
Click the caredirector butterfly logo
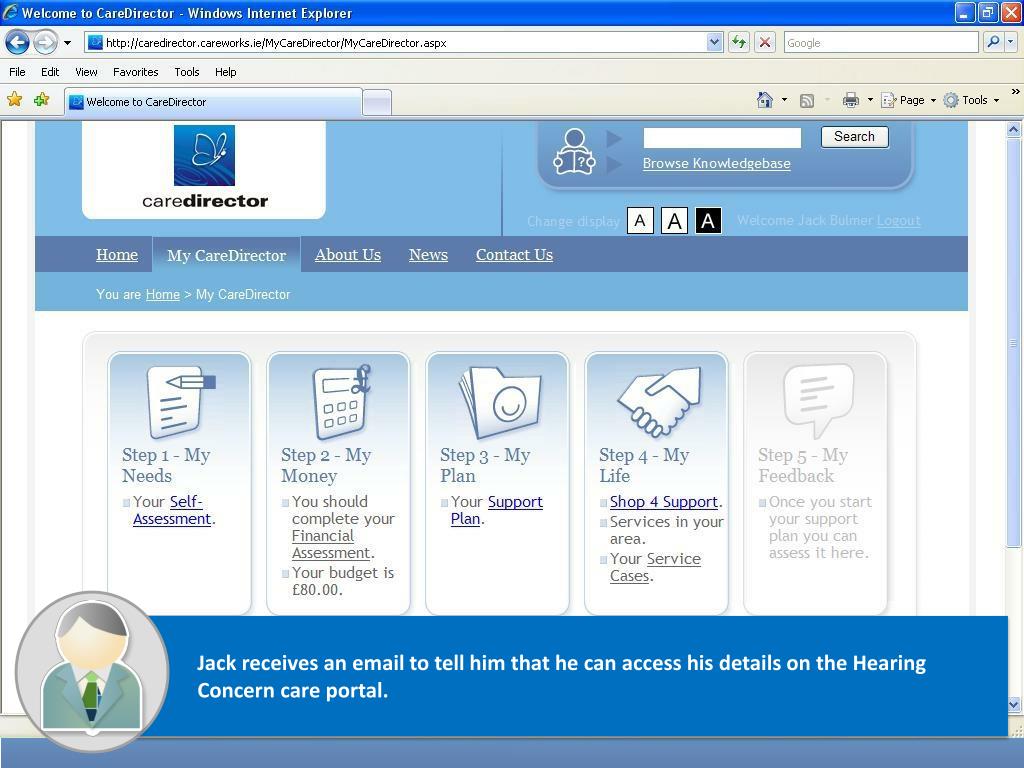[x=204, y=155]
